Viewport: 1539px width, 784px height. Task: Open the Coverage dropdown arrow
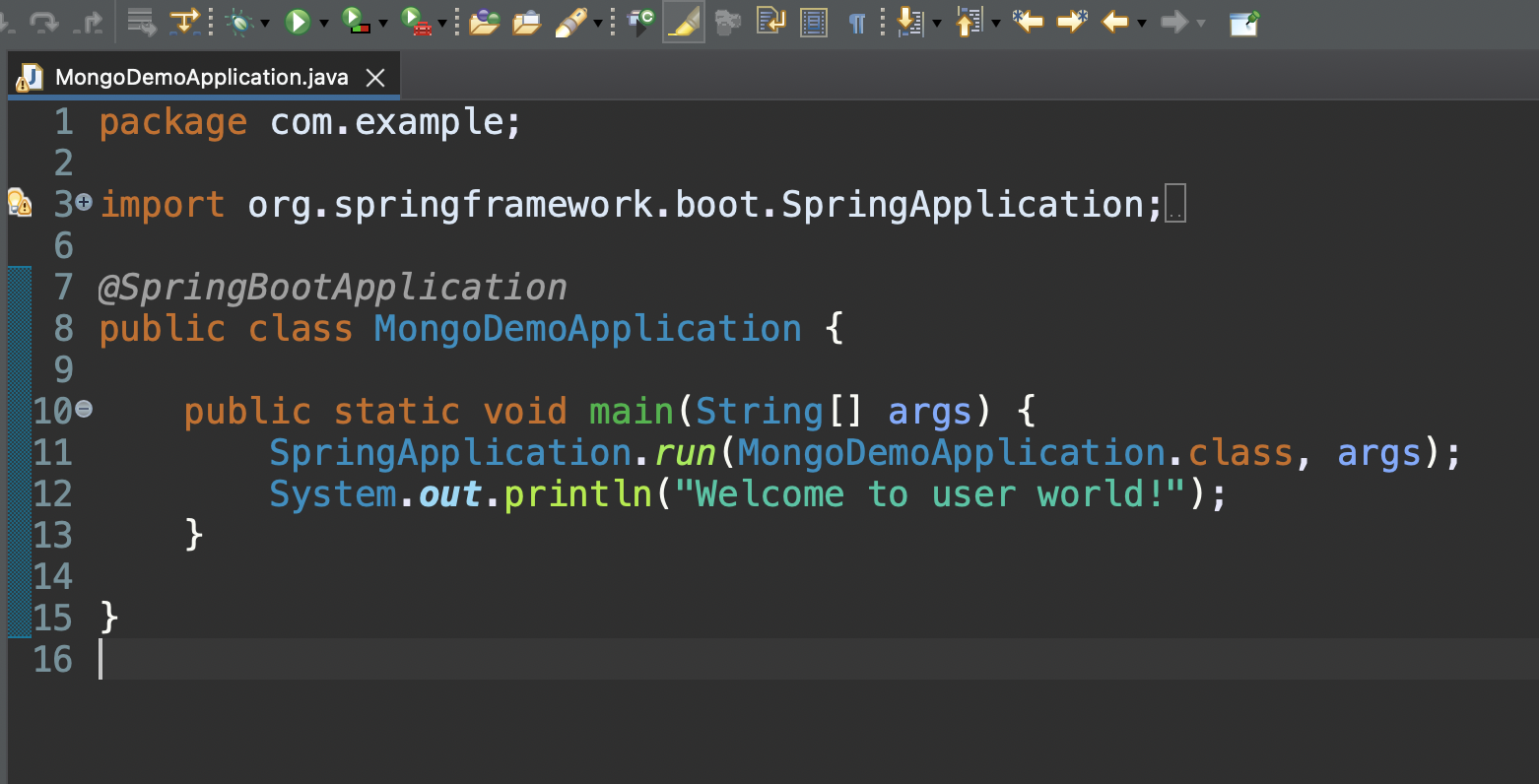click(383, 23)
